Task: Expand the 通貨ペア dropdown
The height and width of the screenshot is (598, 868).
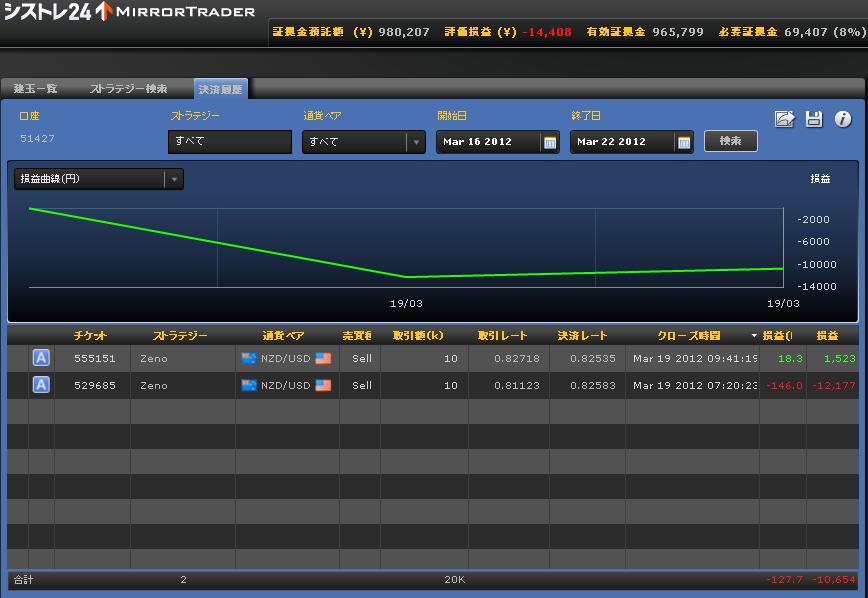Action: tap(415, 142)
